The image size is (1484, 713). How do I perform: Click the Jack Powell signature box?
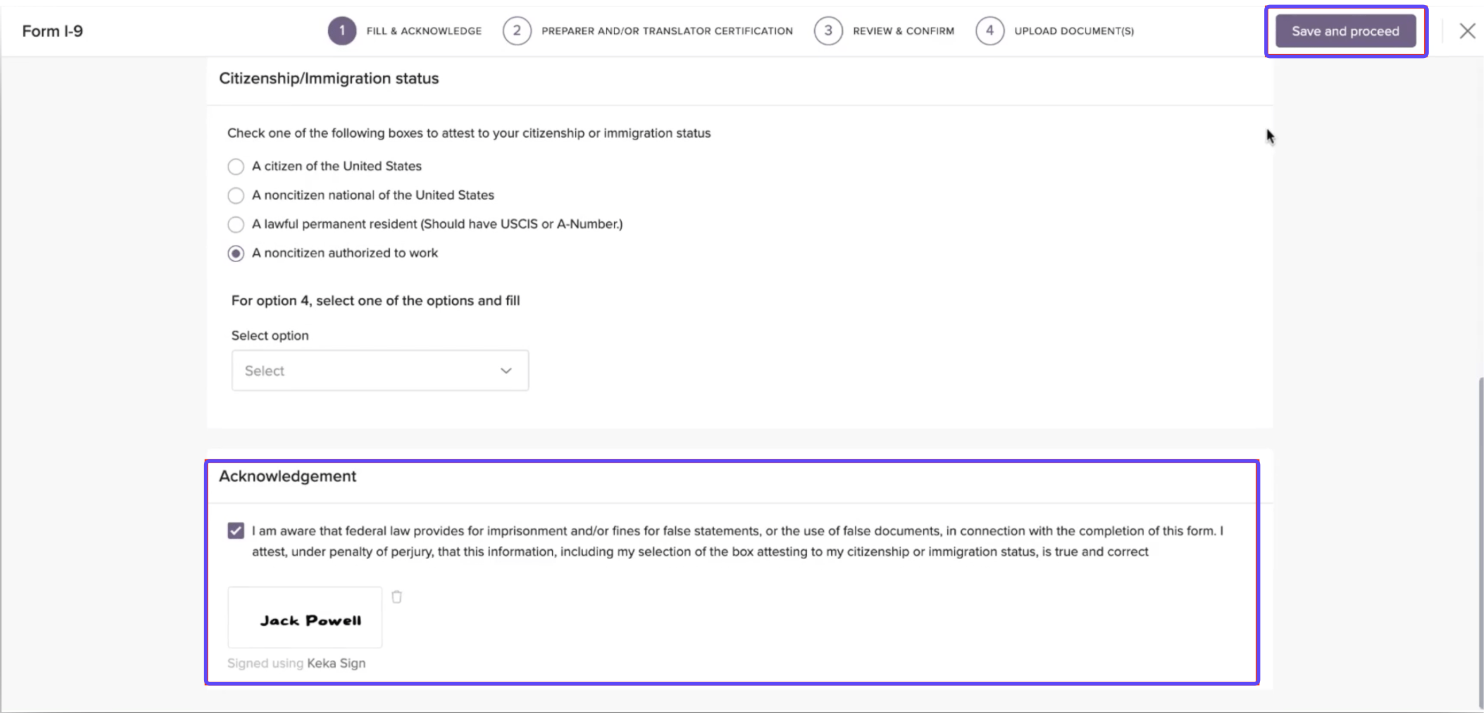305,618
